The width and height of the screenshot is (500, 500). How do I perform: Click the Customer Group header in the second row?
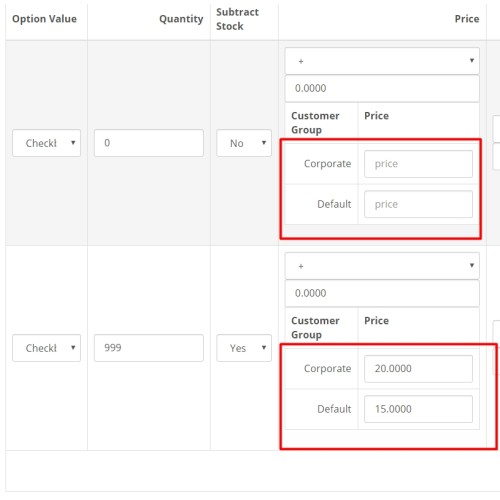click(x=315, y=328)
